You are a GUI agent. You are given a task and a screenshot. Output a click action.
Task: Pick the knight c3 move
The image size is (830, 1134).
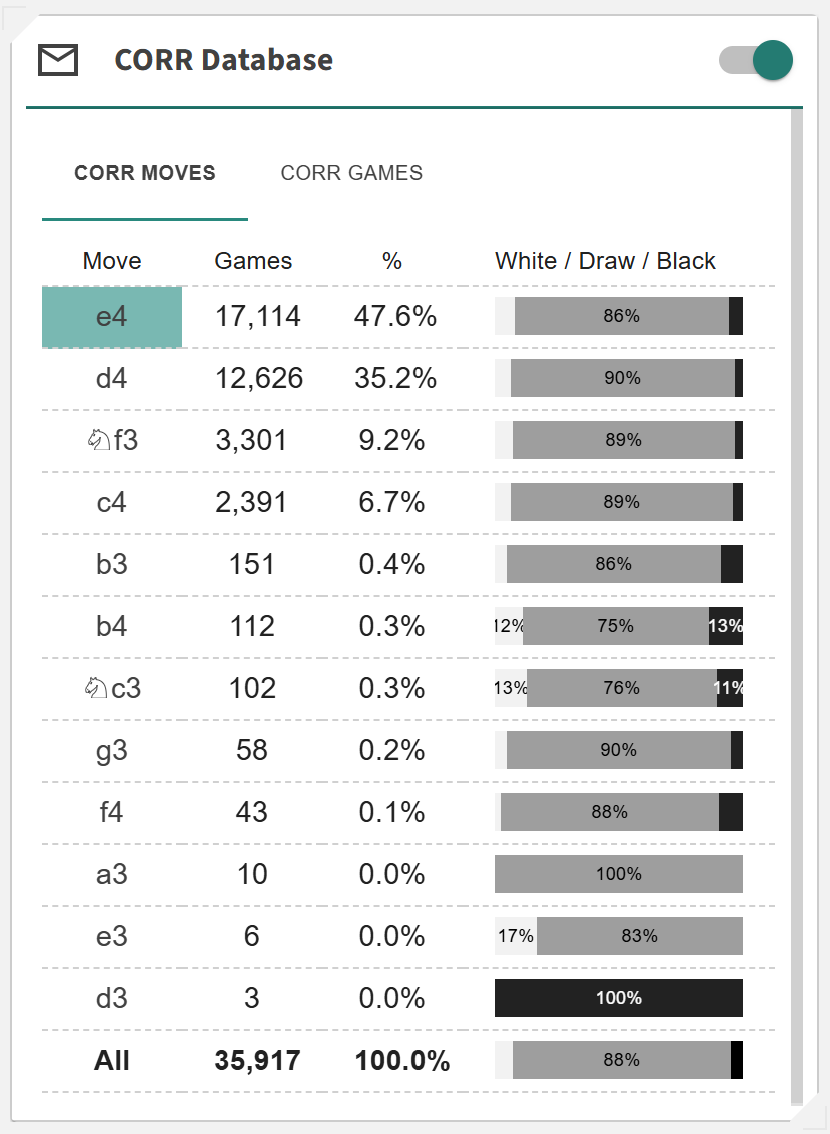pos(112,689)
